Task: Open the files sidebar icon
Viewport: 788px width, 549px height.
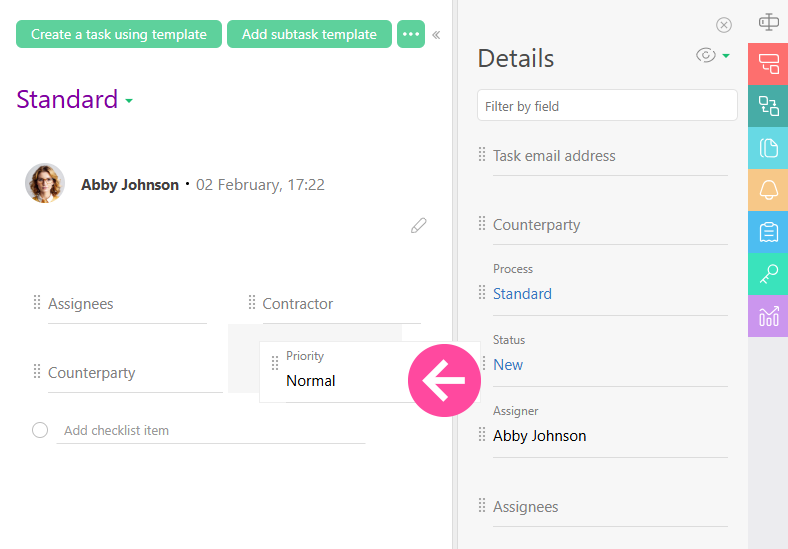Action: (768, 148)
